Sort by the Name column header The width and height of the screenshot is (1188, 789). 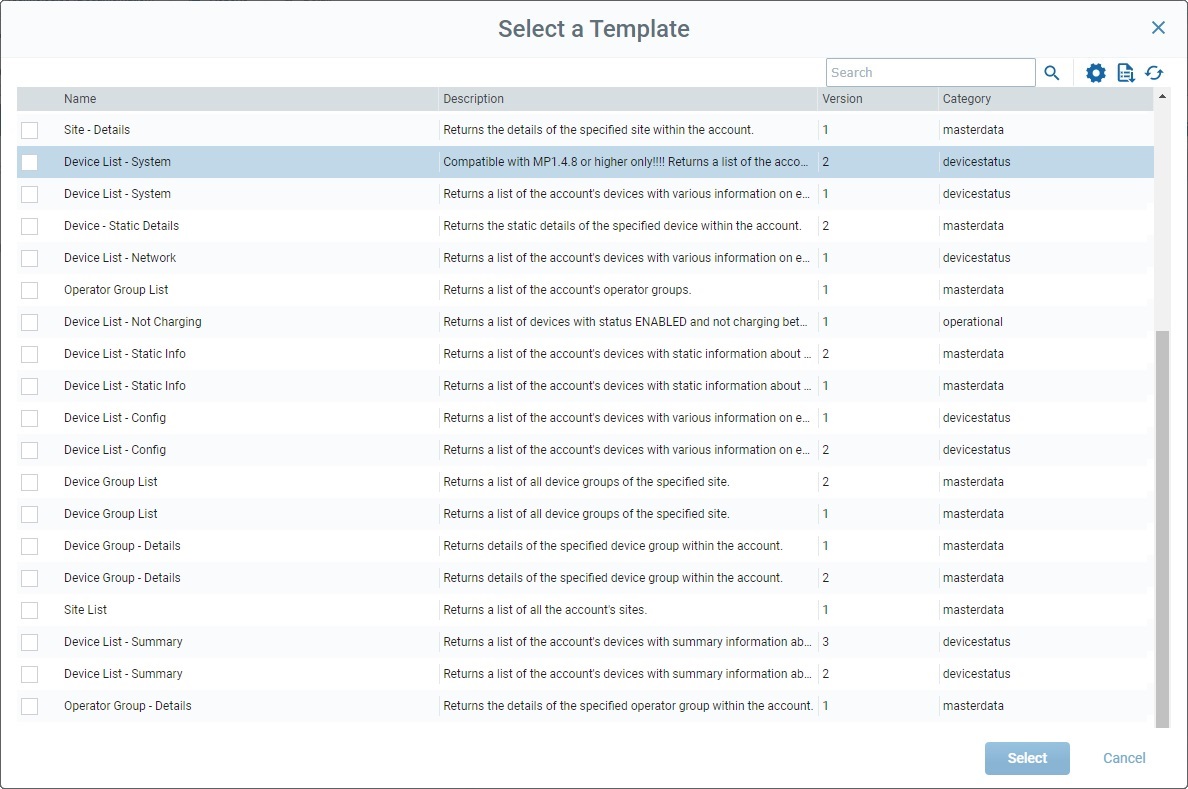[x=80, y=99]
